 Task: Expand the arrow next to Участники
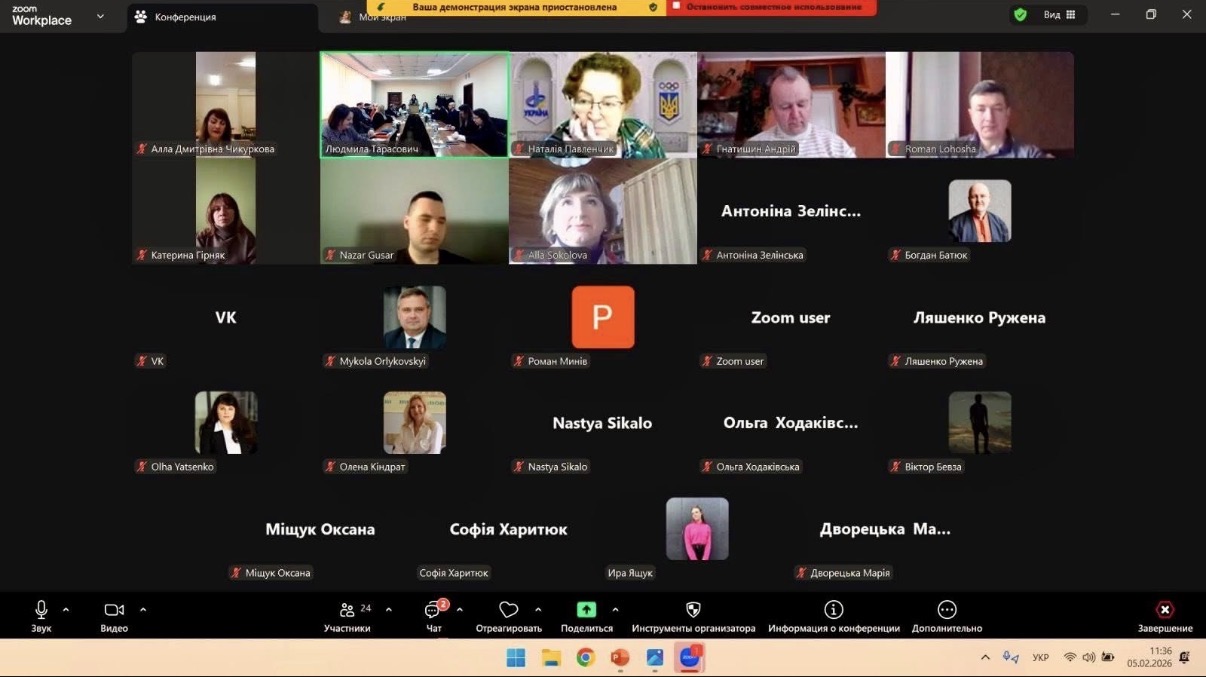coord(389,610)
